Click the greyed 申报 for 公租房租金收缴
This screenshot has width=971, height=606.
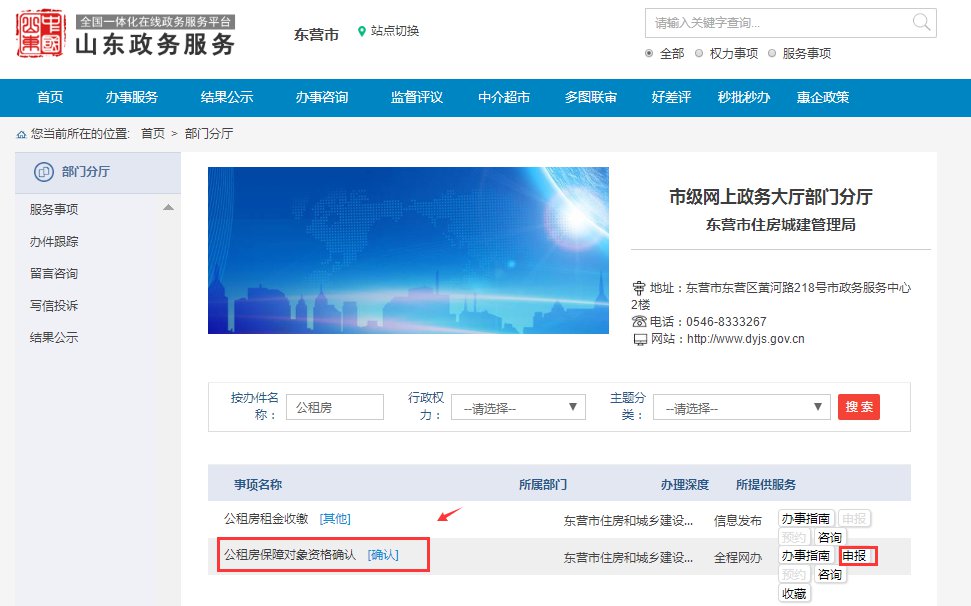tap(855, 519)
